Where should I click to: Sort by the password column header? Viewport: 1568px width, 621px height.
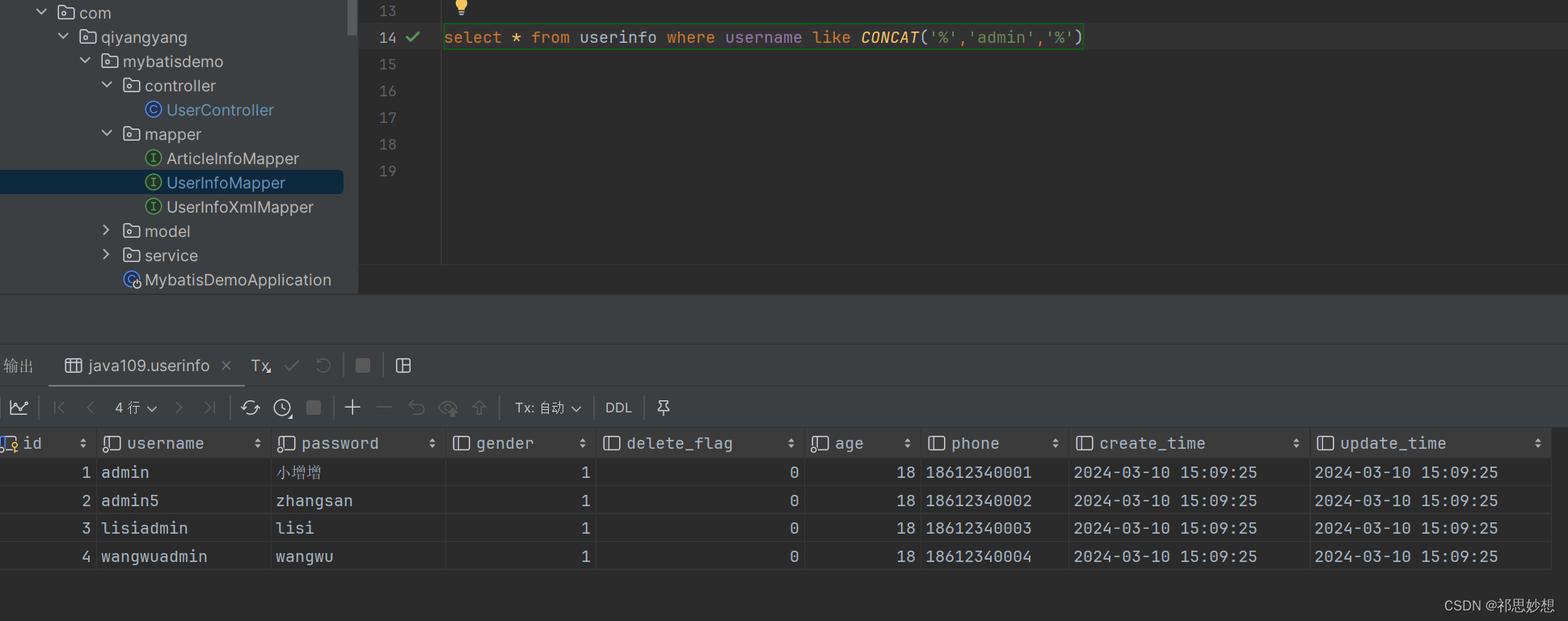[x=357, y=443]
